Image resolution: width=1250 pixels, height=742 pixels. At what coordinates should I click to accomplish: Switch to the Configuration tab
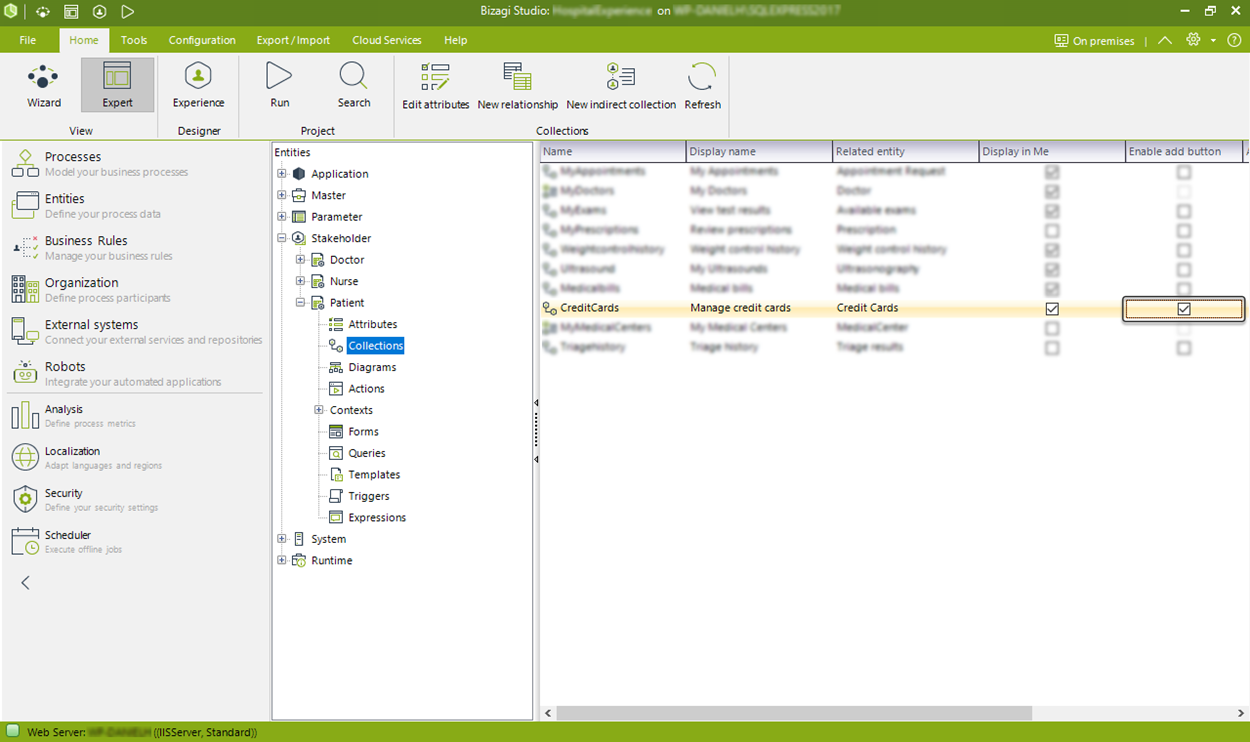coord(202,40)
